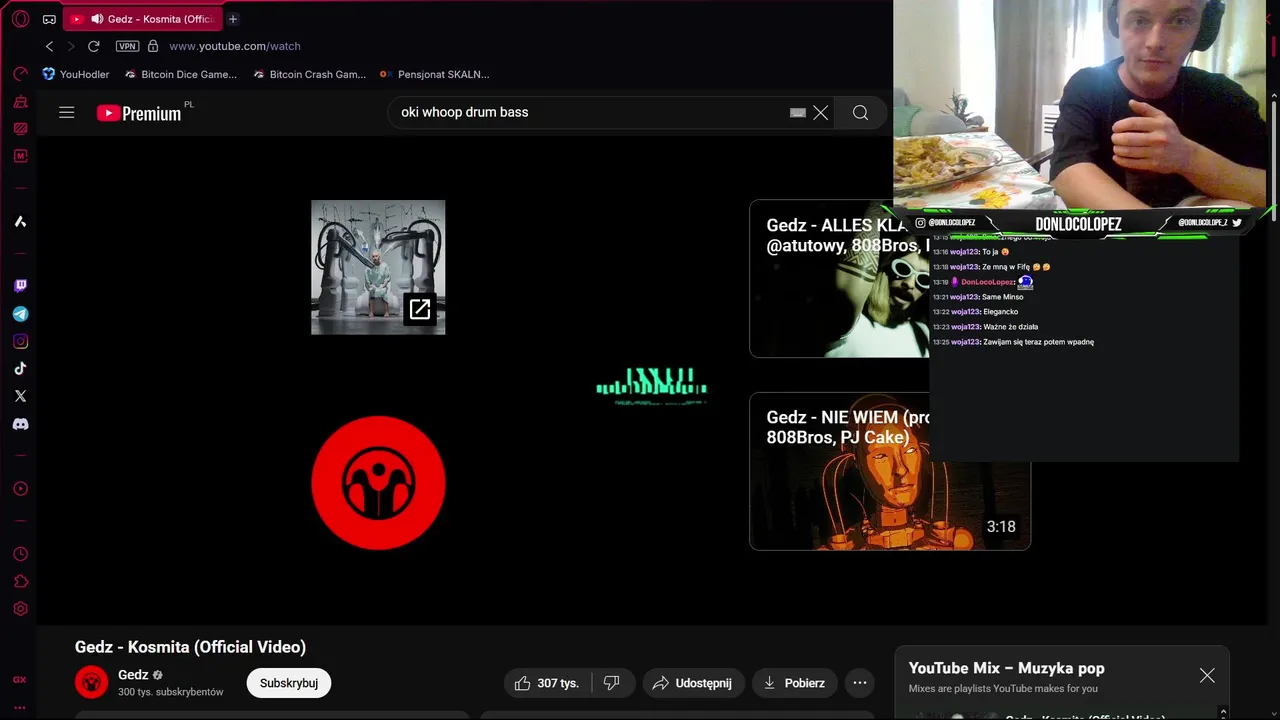The image size is (1280, 720).
Task: Reload the YouTube page
Action: [94, 46]
